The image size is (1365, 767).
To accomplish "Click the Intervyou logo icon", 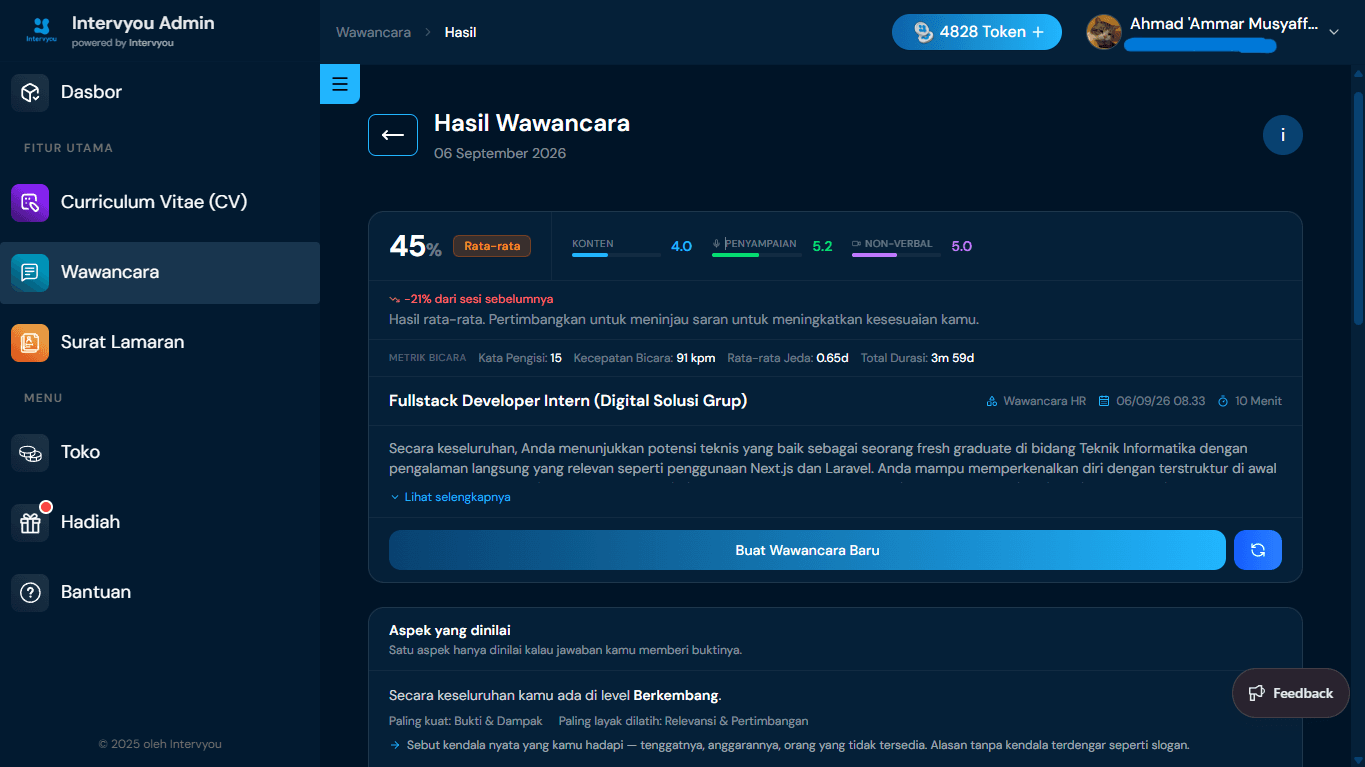I will coord(42,31).
